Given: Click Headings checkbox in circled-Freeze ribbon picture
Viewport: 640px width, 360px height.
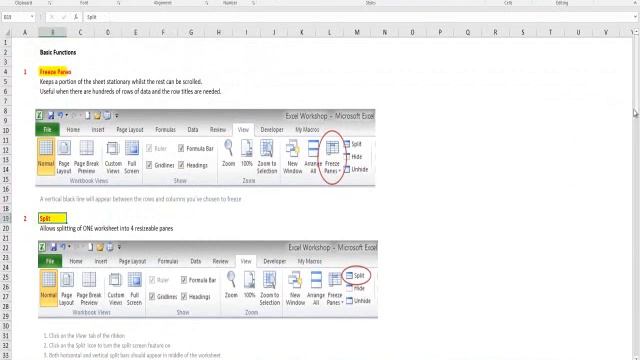Looking at the screenshot, I should pyautogui.click(x=181, y=165).
